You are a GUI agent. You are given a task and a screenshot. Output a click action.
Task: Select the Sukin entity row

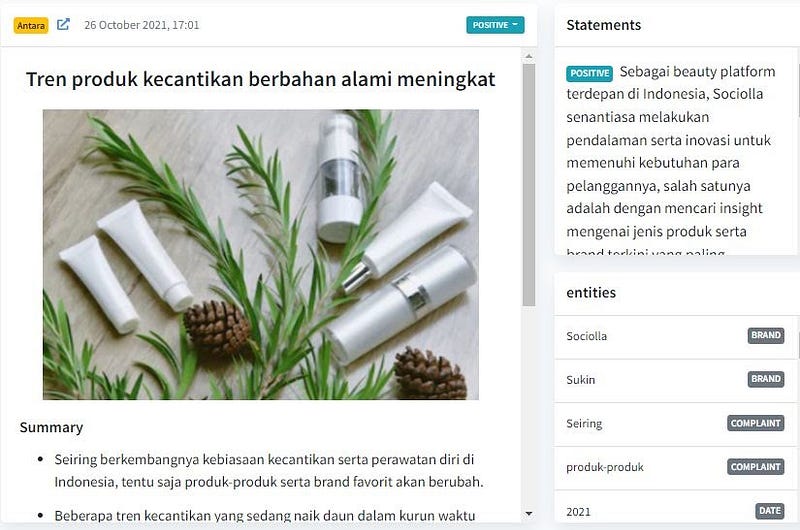[x=675, y=380]
